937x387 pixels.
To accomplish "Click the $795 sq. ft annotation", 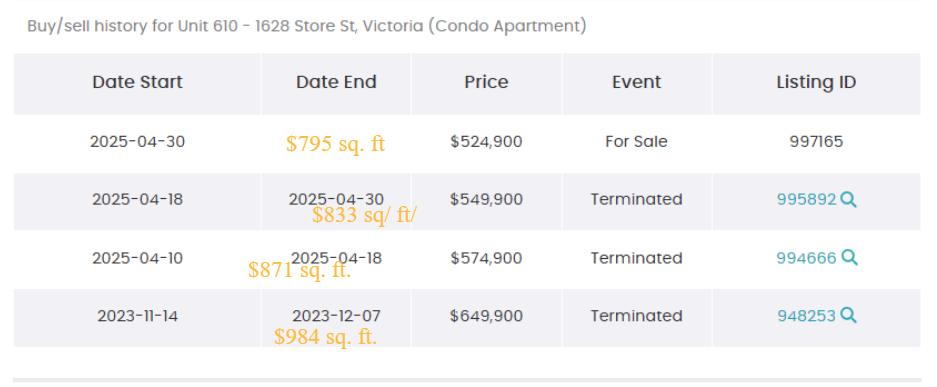I will pyautogui.click(x=335, y=145).
